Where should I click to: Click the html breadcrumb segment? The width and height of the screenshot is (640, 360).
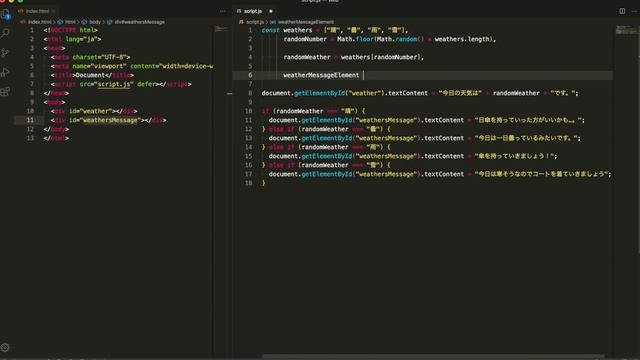[x=70, y=22]
